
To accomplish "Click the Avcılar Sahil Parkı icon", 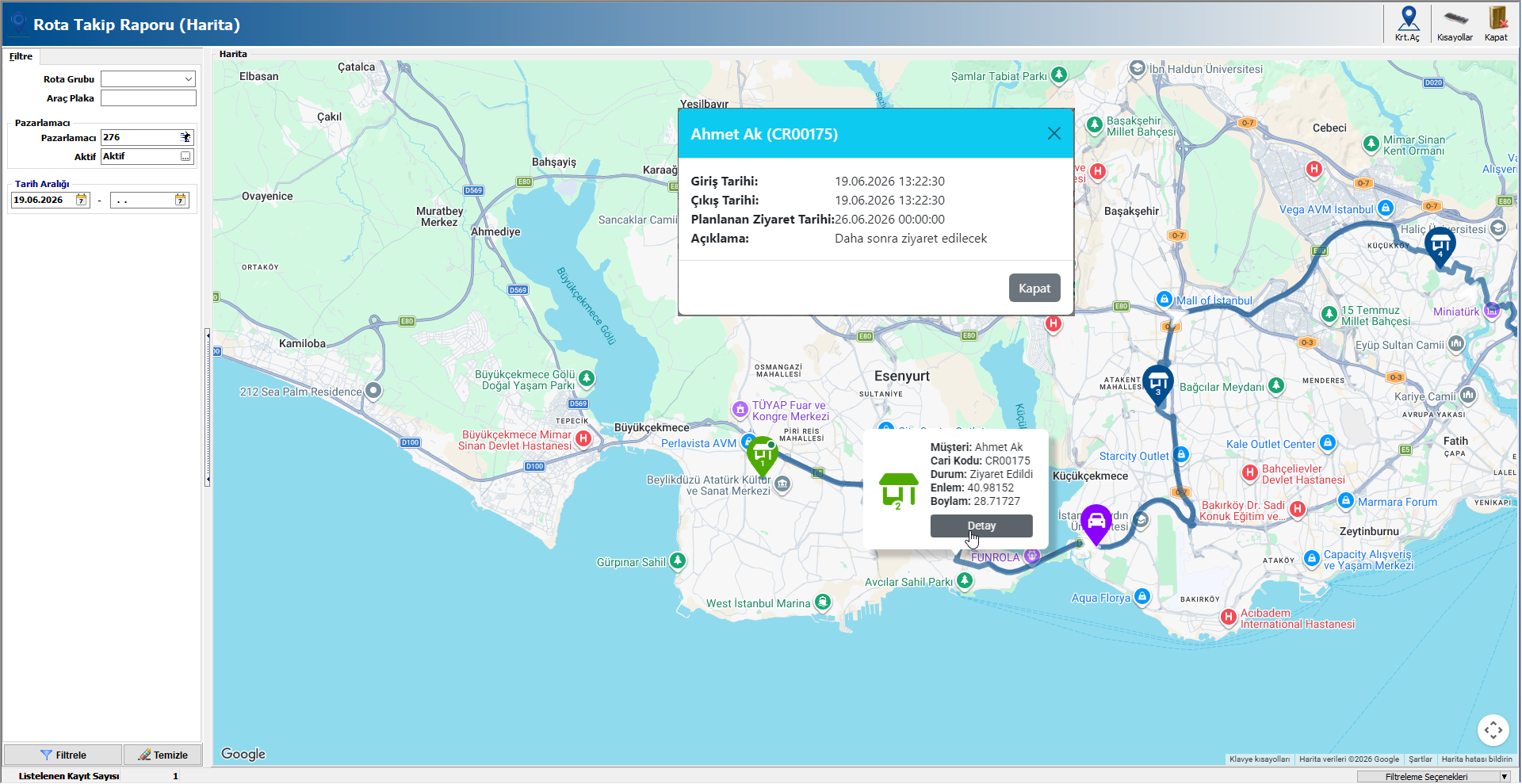I will (965, 580).
